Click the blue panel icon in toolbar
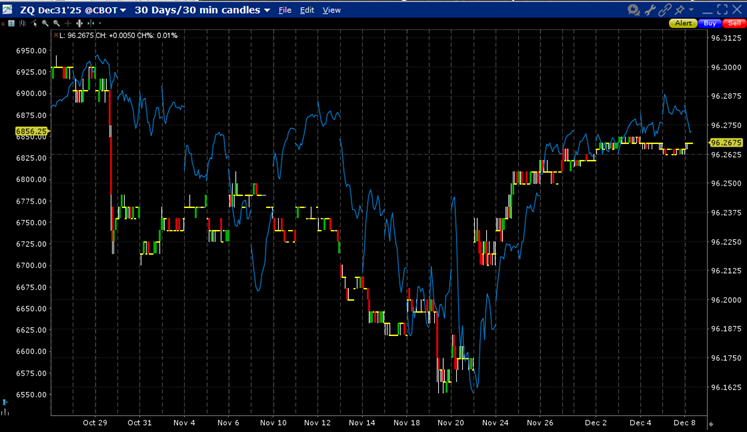This screenshot has height=432, width=747. click(x=11, y=23)
